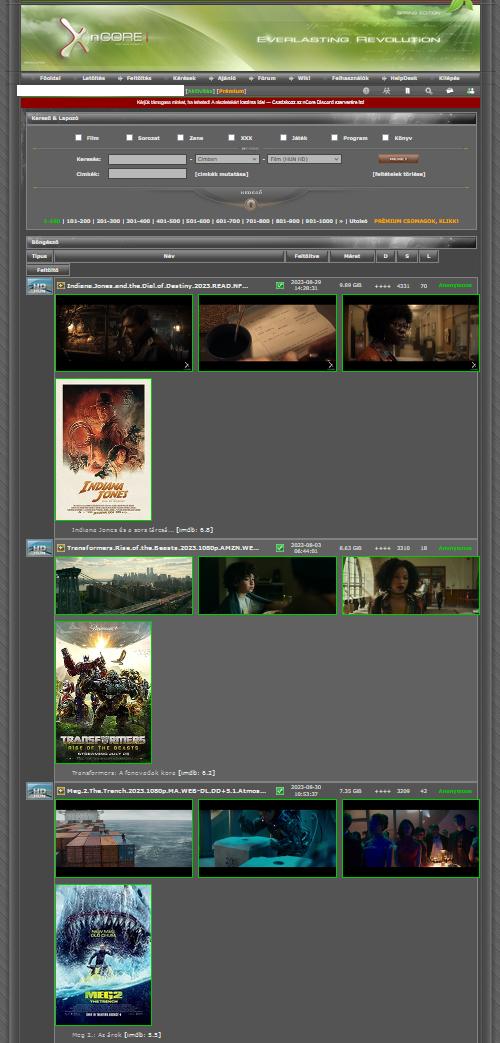Check the Film category checkbox
500x1043 pixels.
point(78,138)
